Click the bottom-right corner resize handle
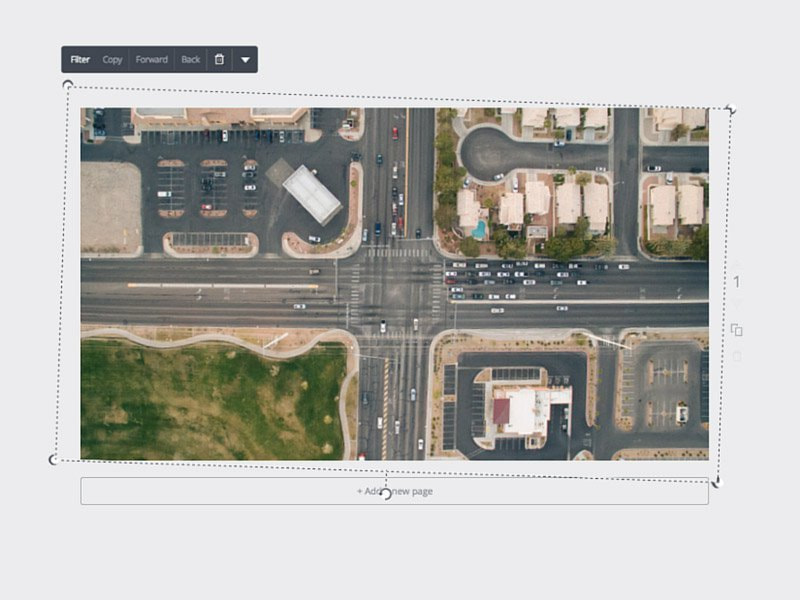Image resolution: width=800 pixels, height=600 pixels. pos(715,482)
